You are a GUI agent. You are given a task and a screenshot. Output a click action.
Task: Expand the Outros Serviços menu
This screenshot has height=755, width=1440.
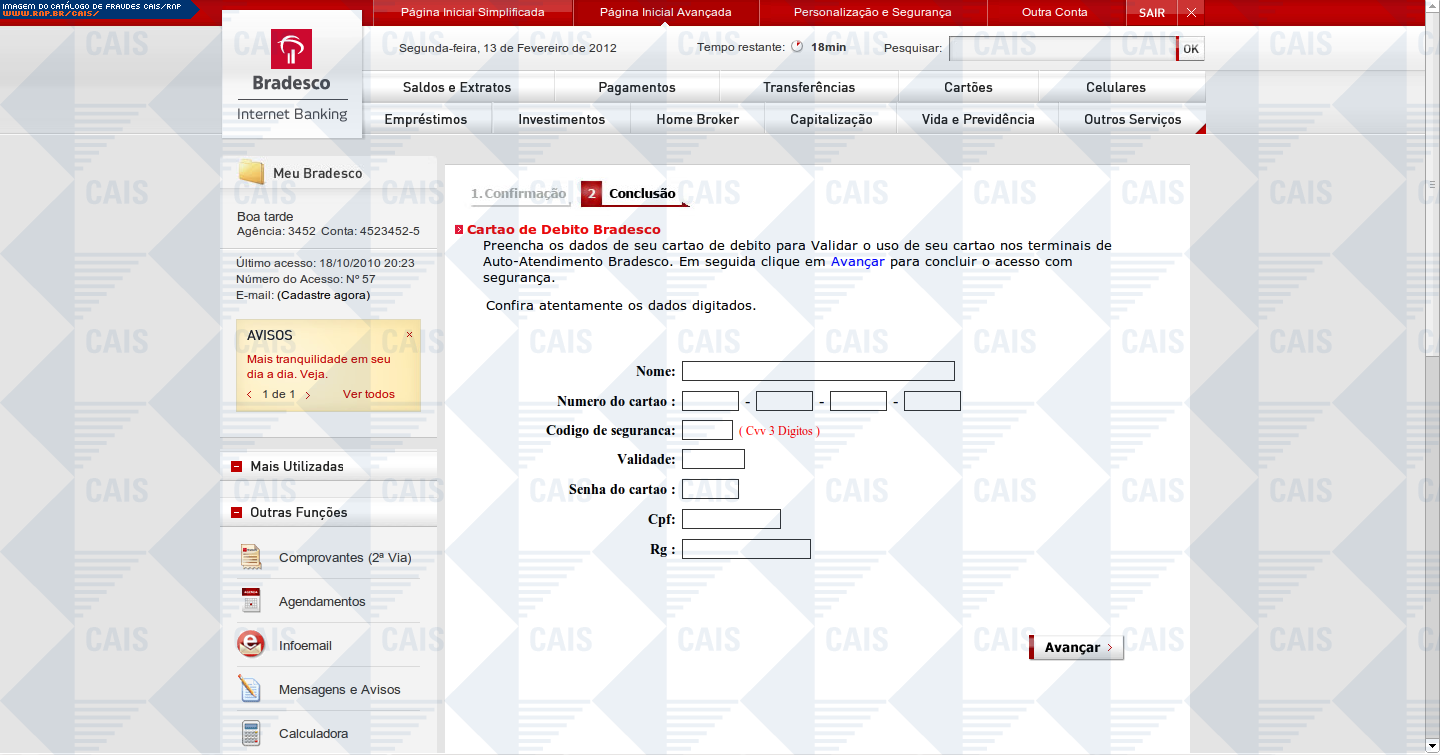[1132, 119]
